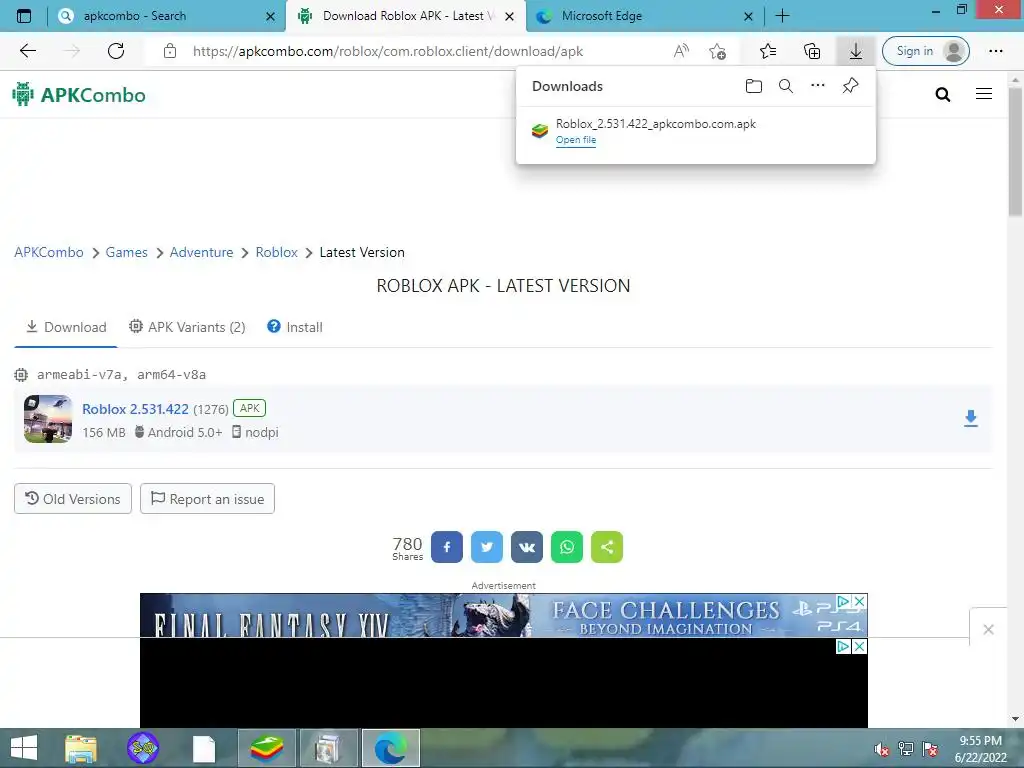
Task: Pin the Downloads panel
Action: (850, 86)
